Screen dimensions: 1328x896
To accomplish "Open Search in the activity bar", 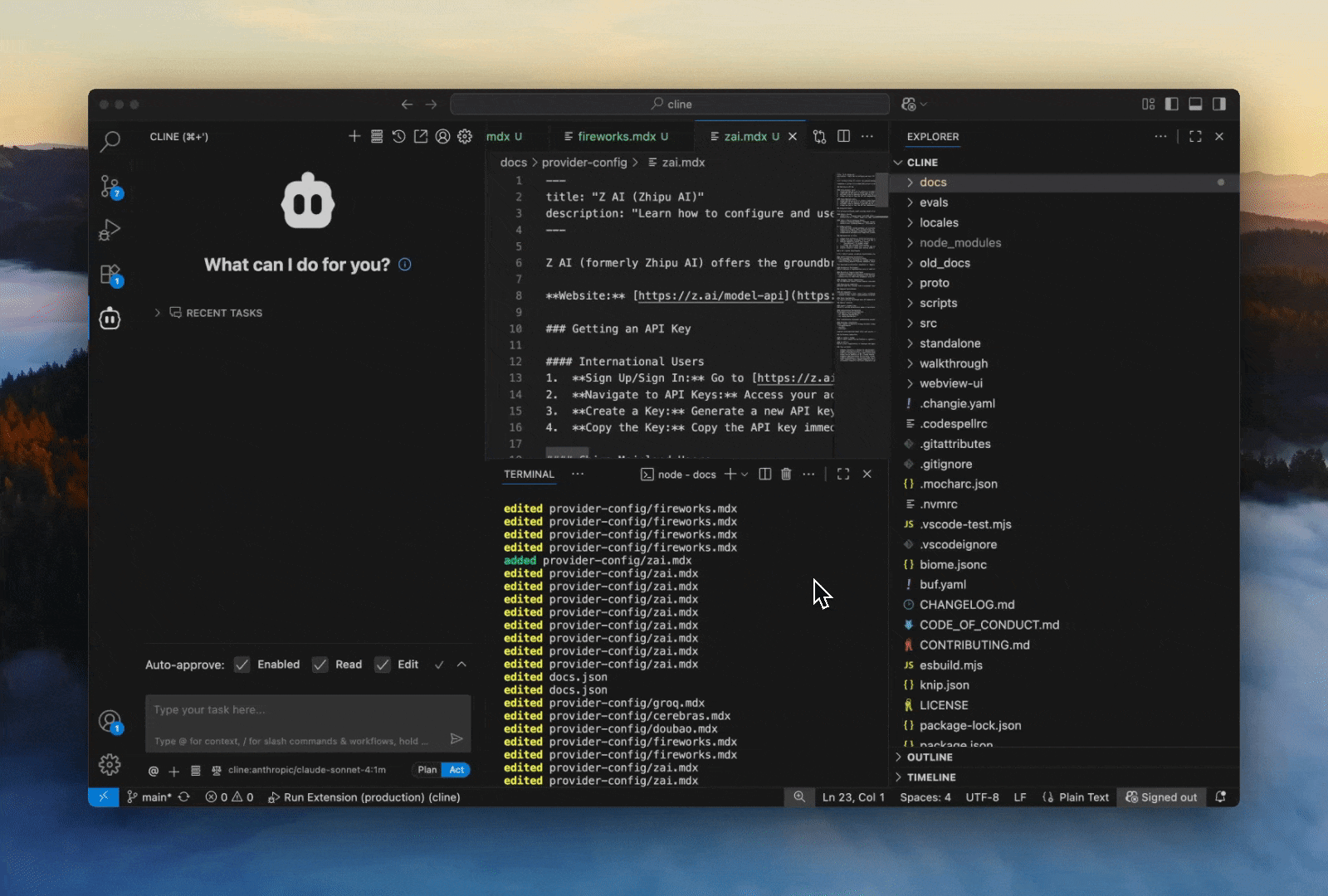I will click(x=110, y=142).
